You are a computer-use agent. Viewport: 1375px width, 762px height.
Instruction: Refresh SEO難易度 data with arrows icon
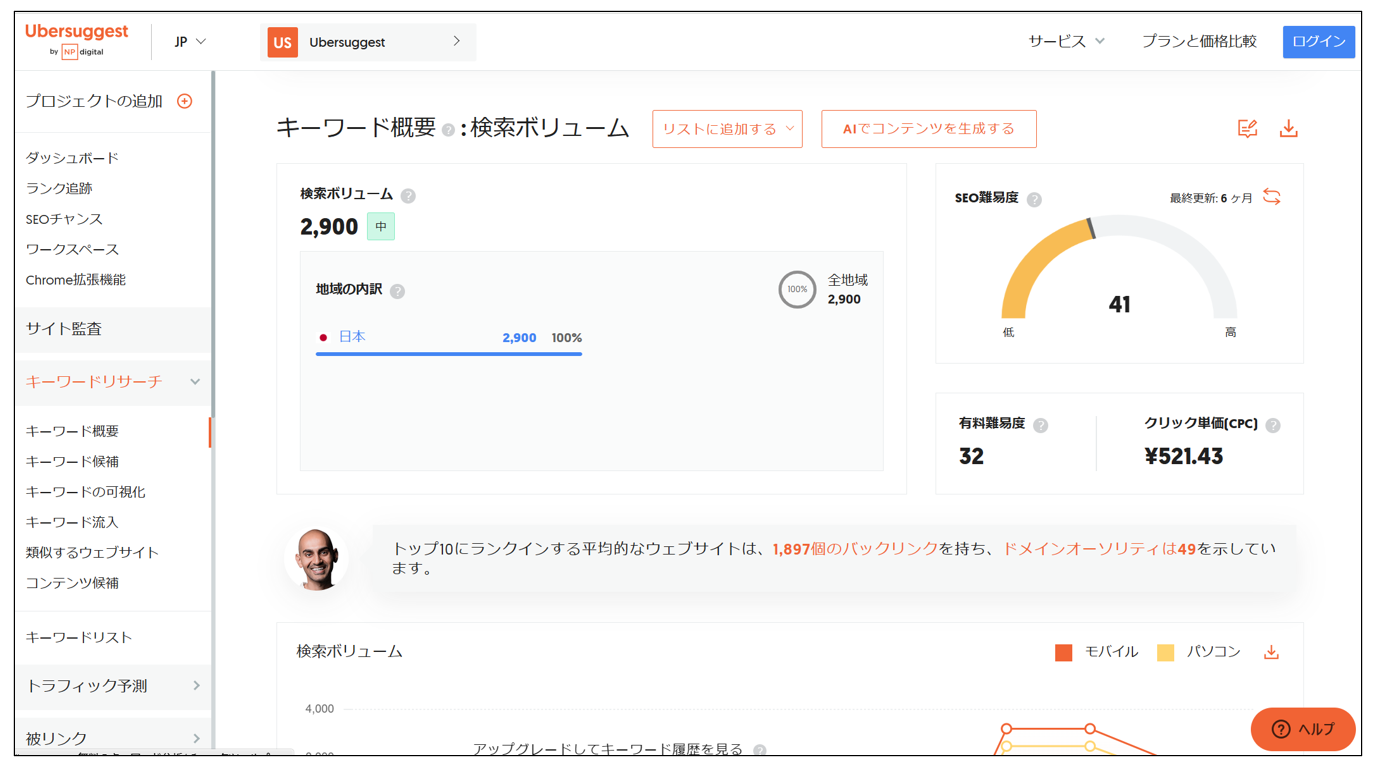pyautogui.click(x=1272, y=197)
